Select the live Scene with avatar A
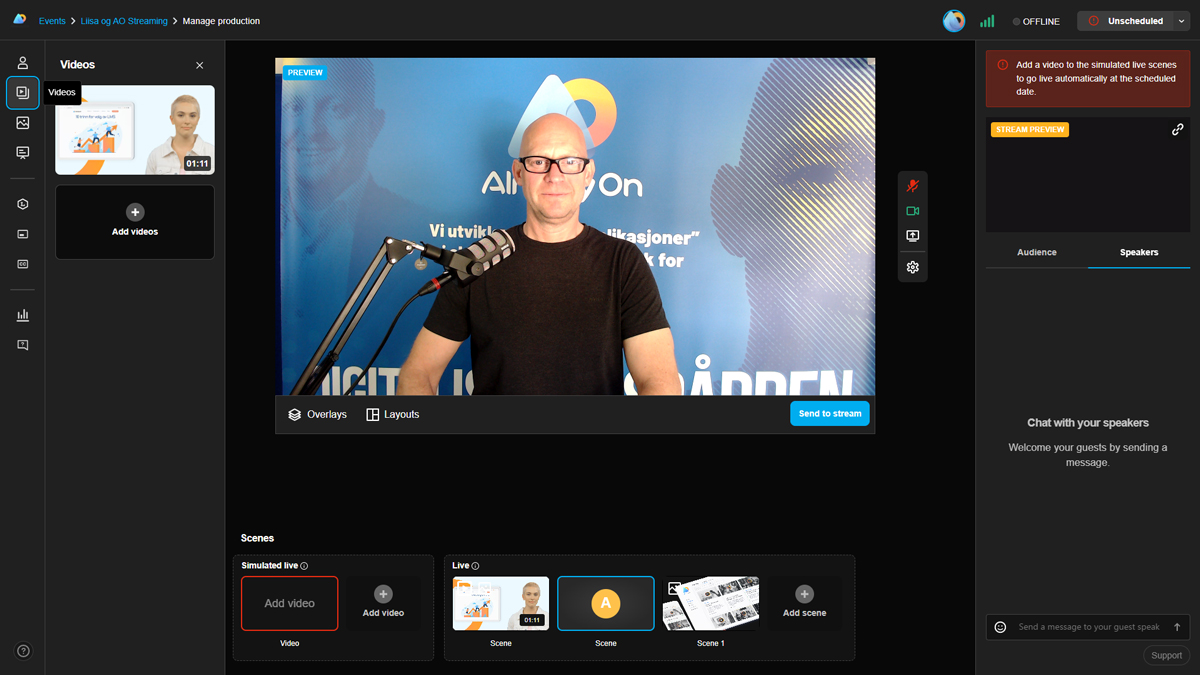 (606, 604)
